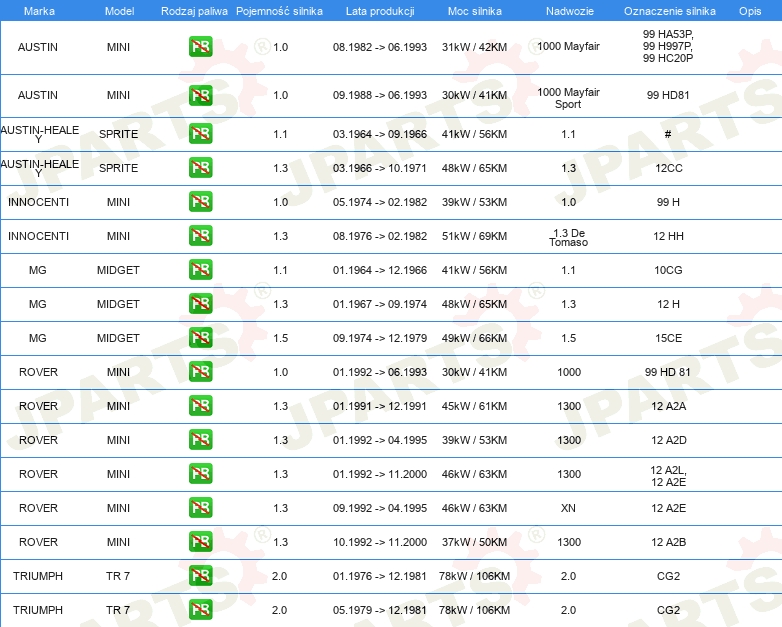Click fuel icon in MG Midget 12 H row

click(x=200, y=303)
